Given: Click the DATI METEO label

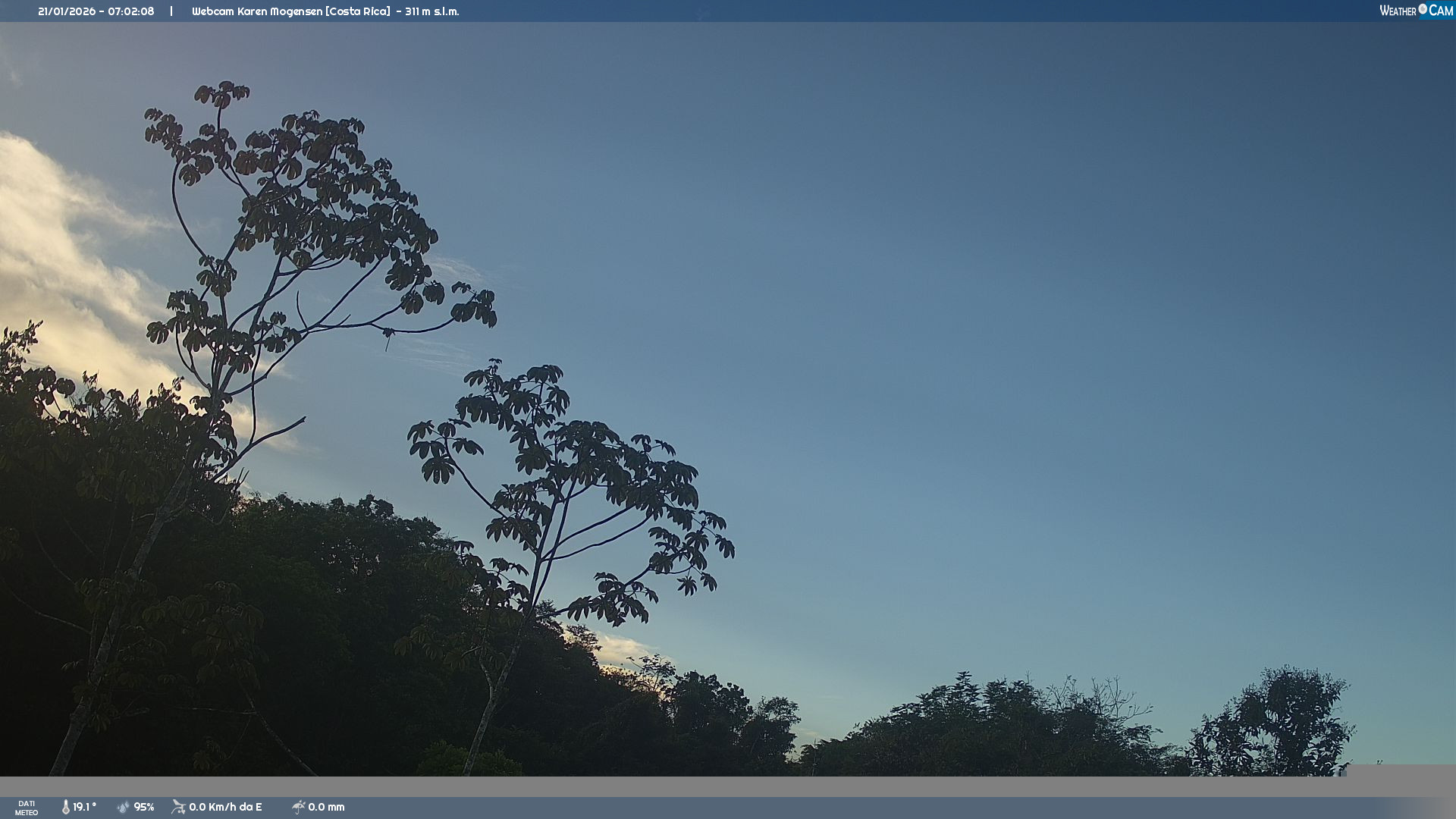Looking at the screenshot, I should pos(27,808).
